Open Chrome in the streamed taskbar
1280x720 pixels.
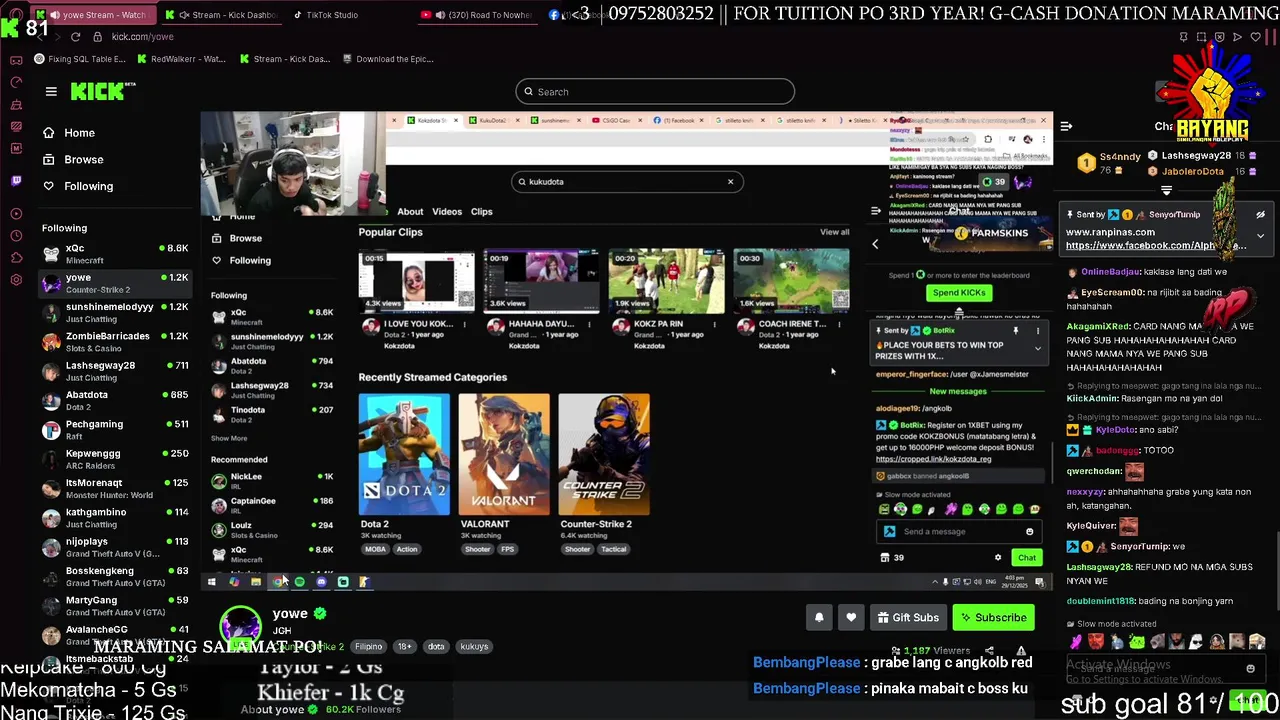pos(278,581)
